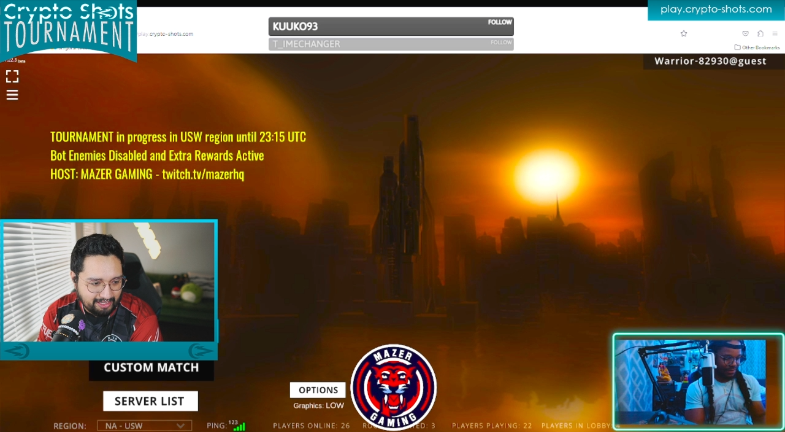Enter fullscreen with the corner-brackets icon
785x432 pixels.
(13, 76)
